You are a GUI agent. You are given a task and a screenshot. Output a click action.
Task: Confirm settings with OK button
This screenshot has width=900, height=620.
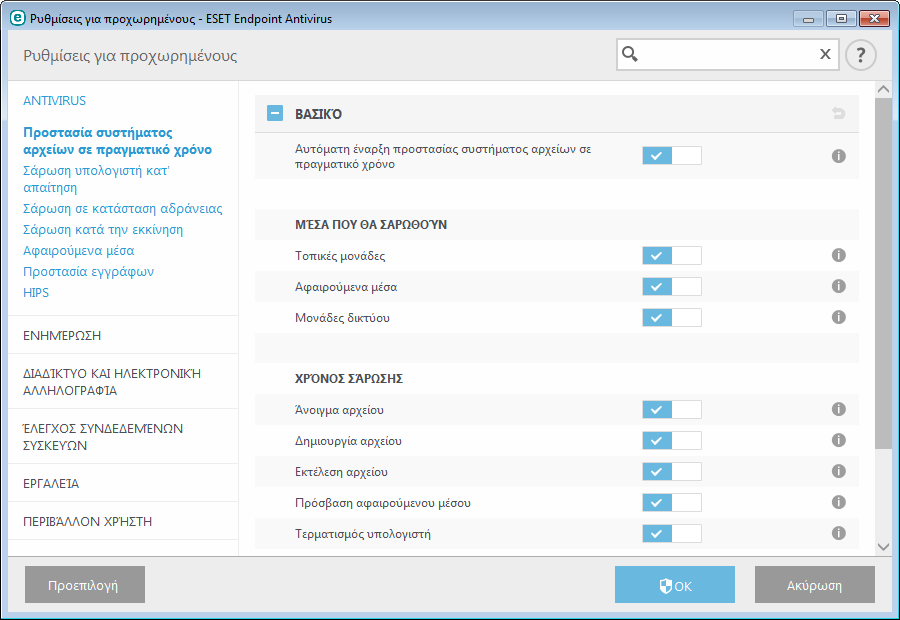[675, 584]
